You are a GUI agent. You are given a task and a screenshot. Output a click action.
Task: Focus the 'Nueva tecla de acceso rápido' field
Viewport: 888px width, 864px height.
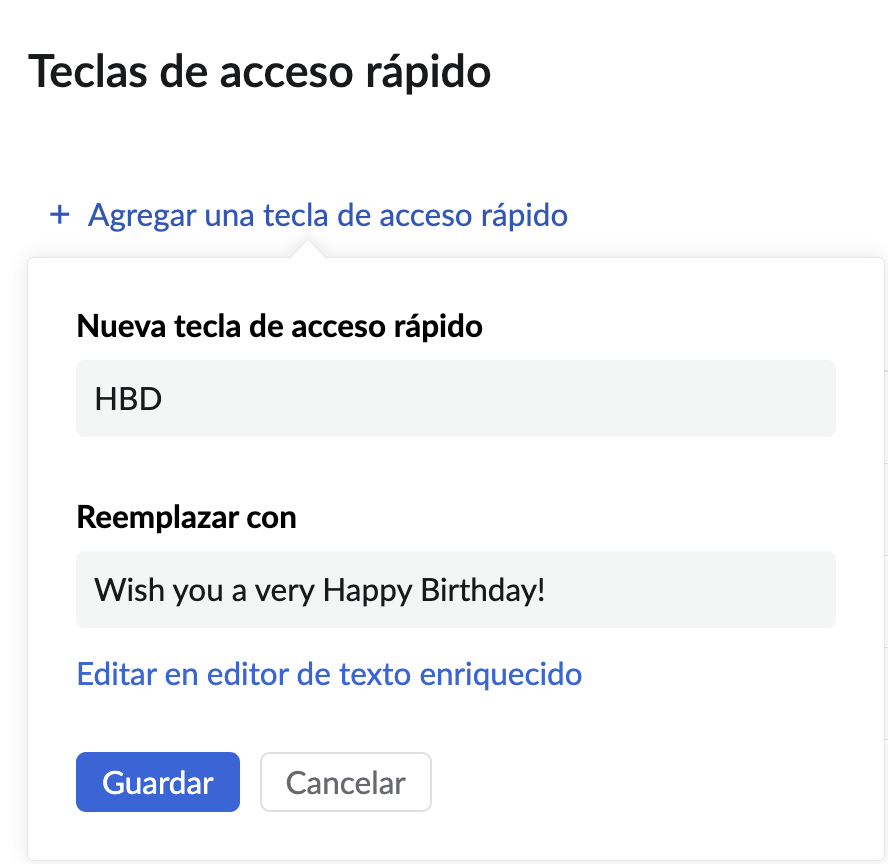point(455,398)
